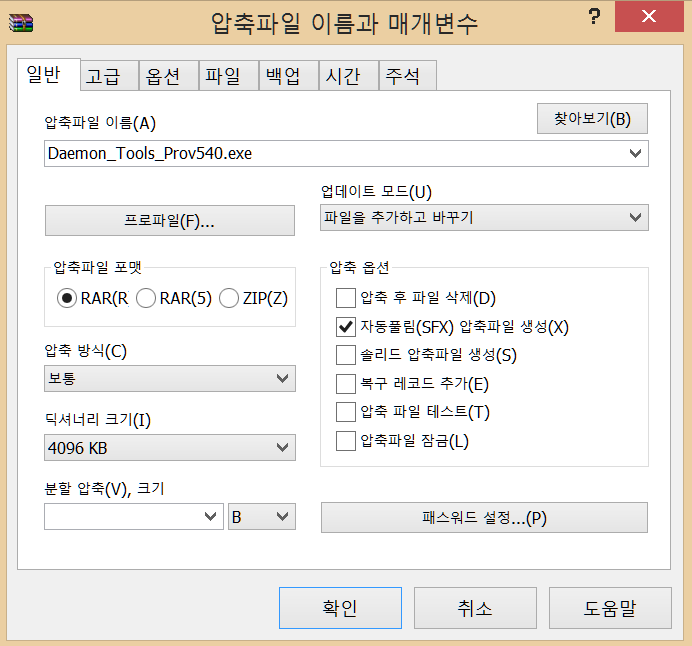The height and width of the screenshot is (646, 692).
Task: Switch to the 고급 tab
Action: 109,75
